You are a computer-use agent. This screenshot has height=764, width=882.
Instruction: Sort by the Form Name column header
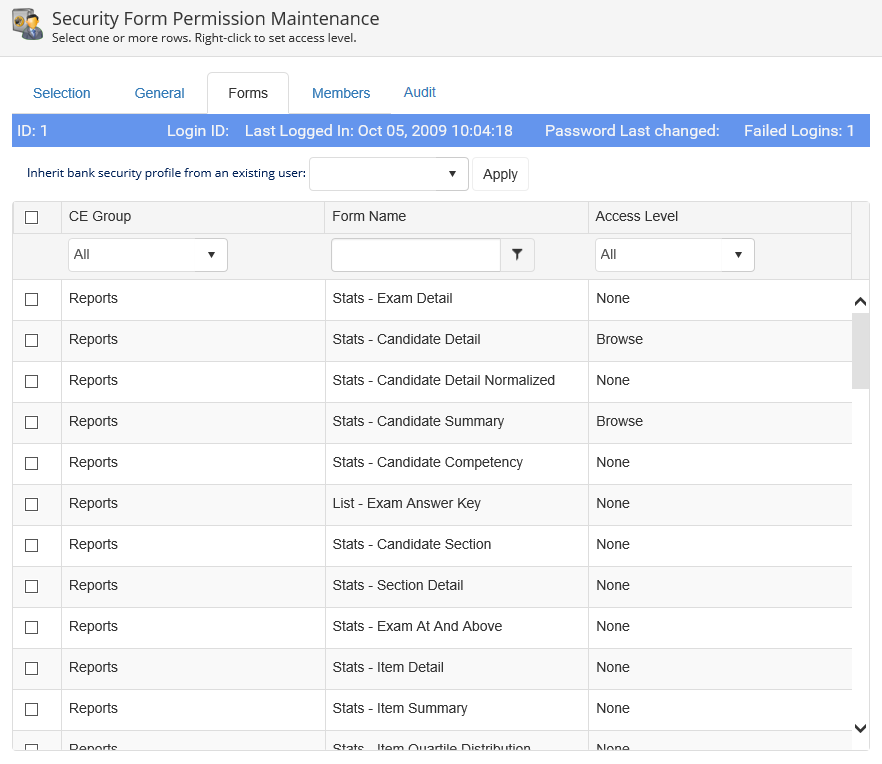[x=370, y=216]
